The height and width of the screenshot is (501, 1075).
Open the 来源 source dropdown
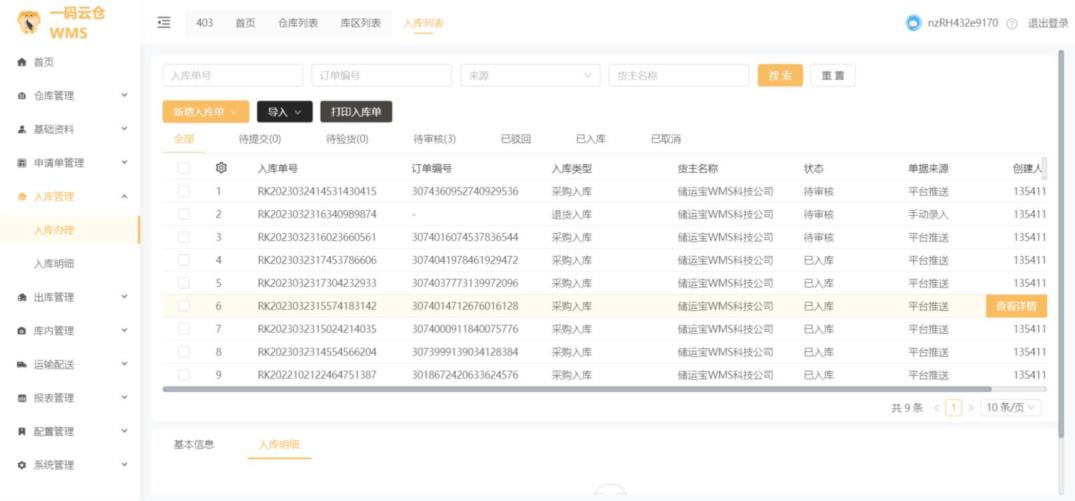(530, 75)
